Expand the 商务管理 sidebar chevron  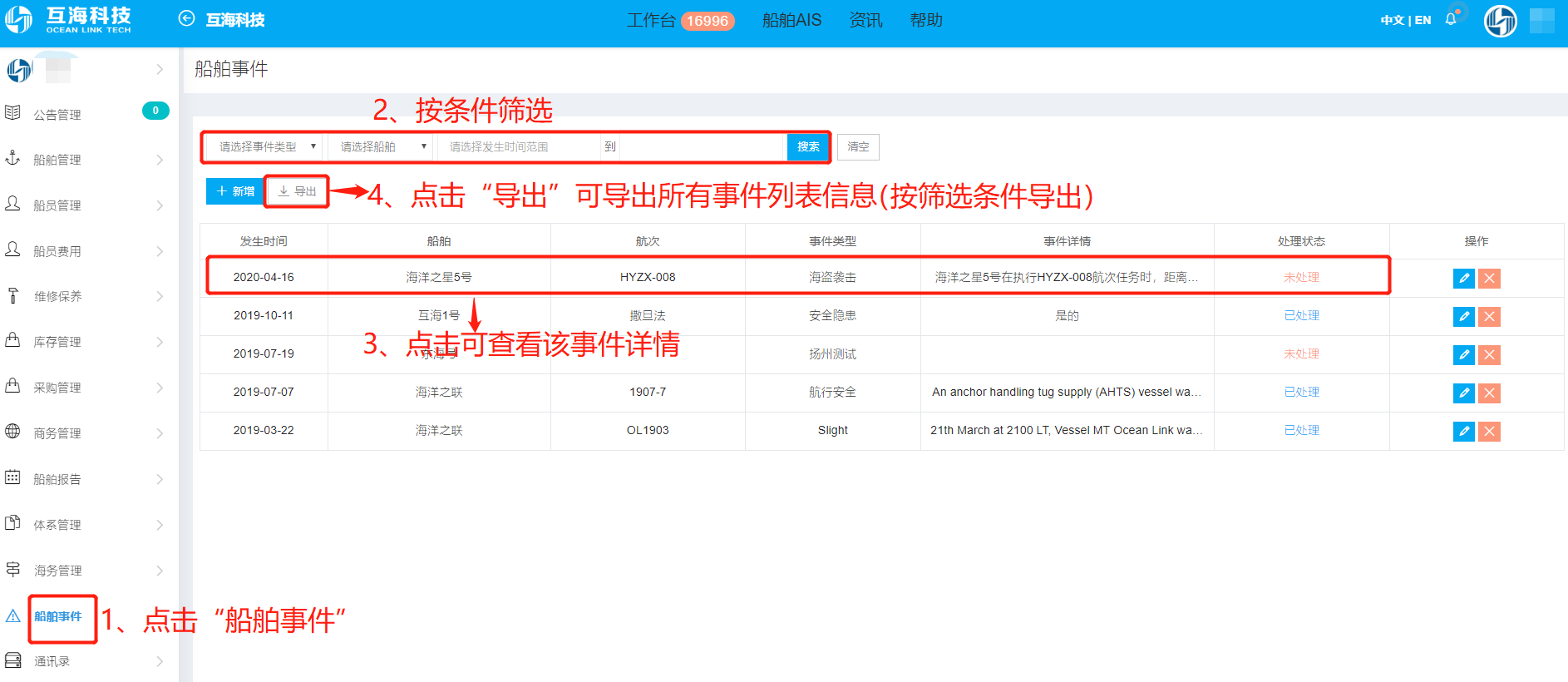[160, 433]
